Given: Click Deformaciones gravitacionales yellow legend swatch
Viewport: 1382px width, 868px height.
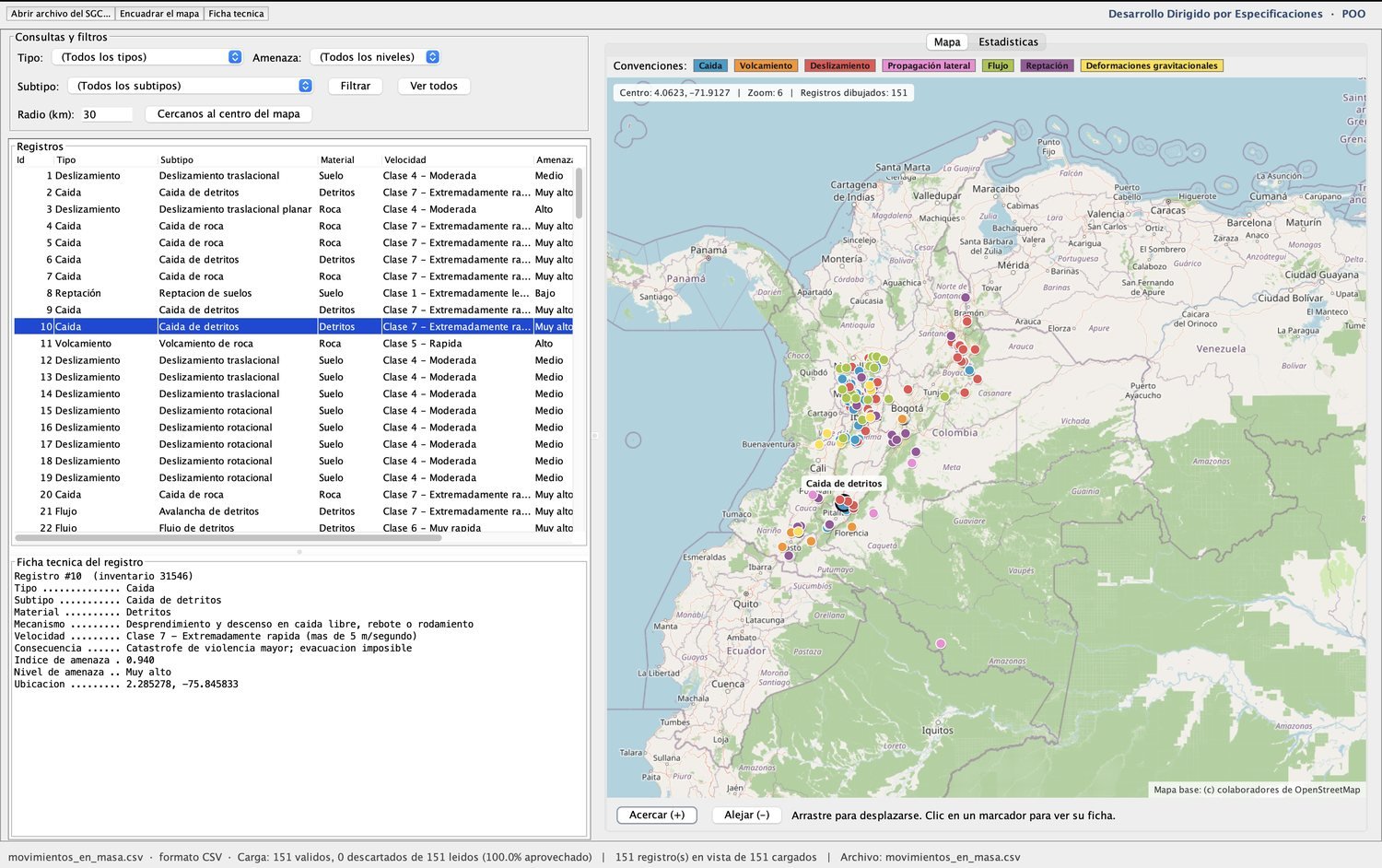Looking at the screenshot, I should 1152,65.
